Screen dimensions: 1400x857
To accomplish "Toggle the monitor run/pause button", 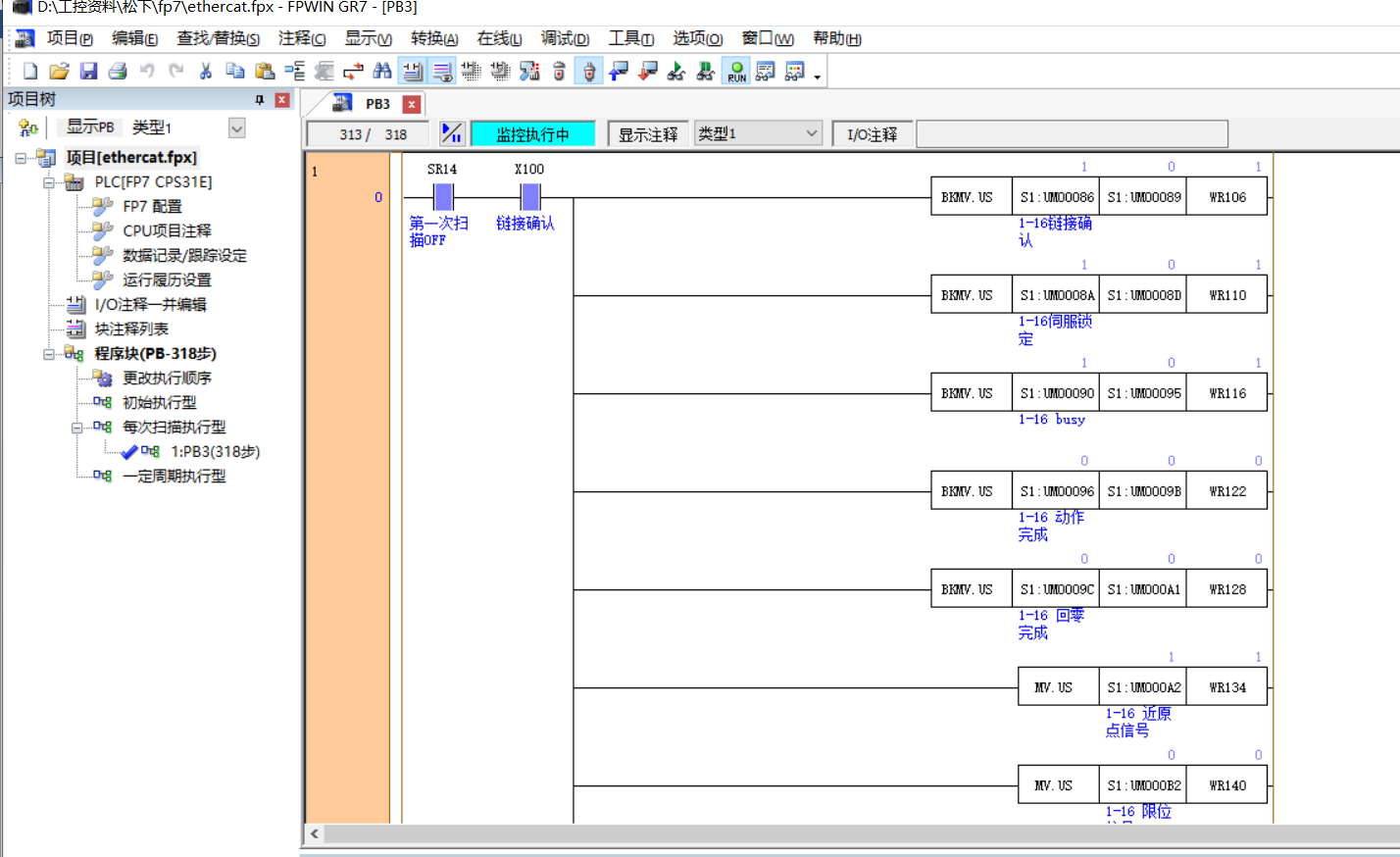I will click(x=452, y=133).
